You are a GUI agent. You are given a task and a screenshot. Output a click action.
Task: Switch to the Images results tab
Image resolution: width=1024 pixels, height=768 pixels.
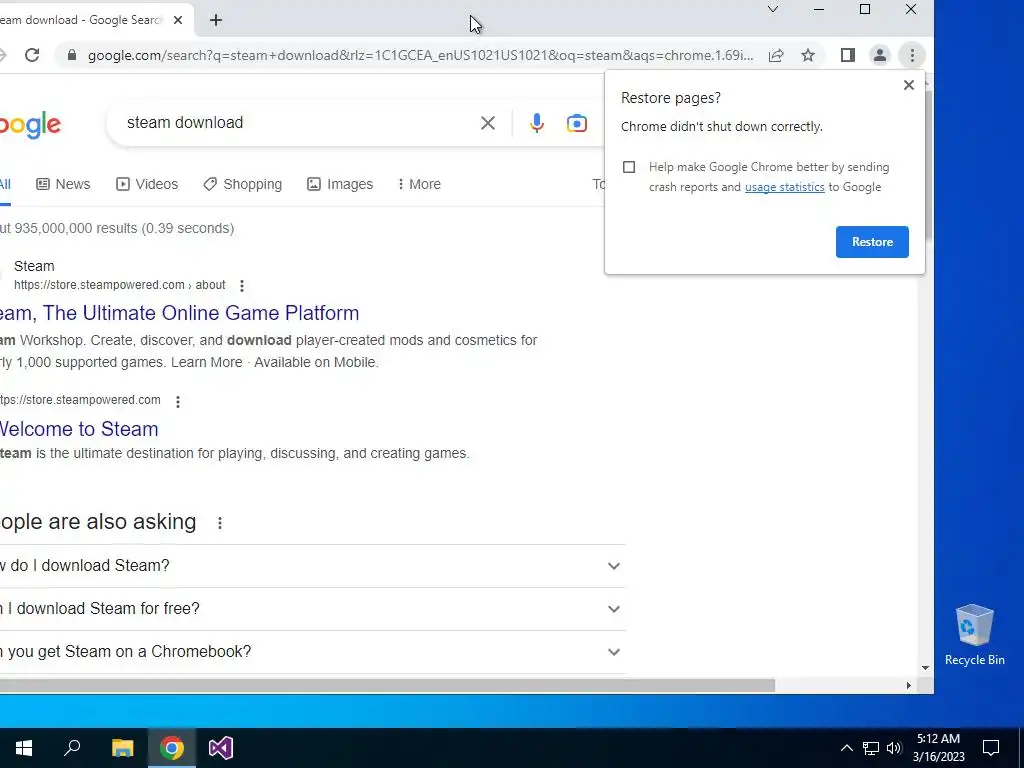coord(340,184)
